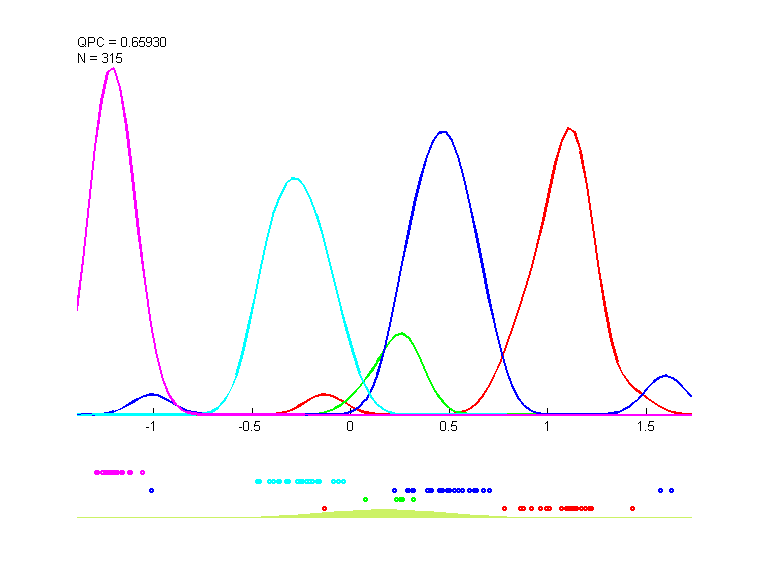Click the isolated blue dot below the magenta points
This screenshot has width=768, height=576.
click(x=151, y=490)
